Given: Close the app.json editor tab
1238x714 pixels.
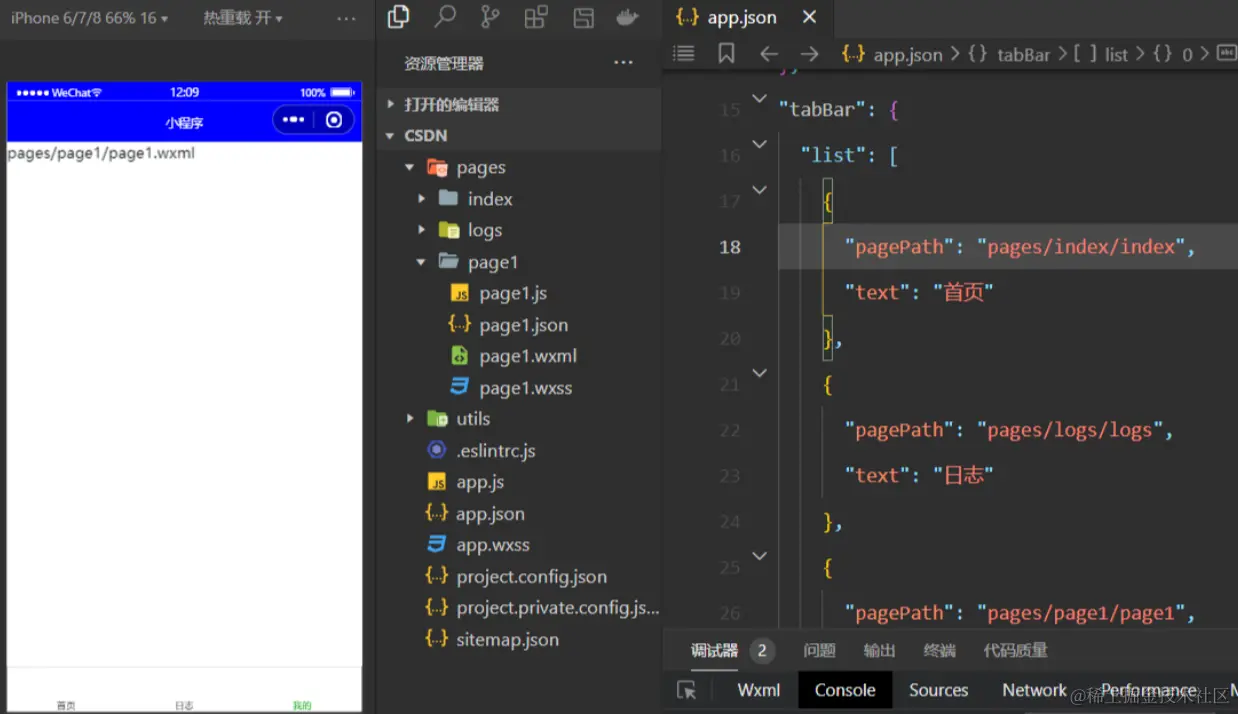Looking at the screenshot, I should click(x=810, y=17).
